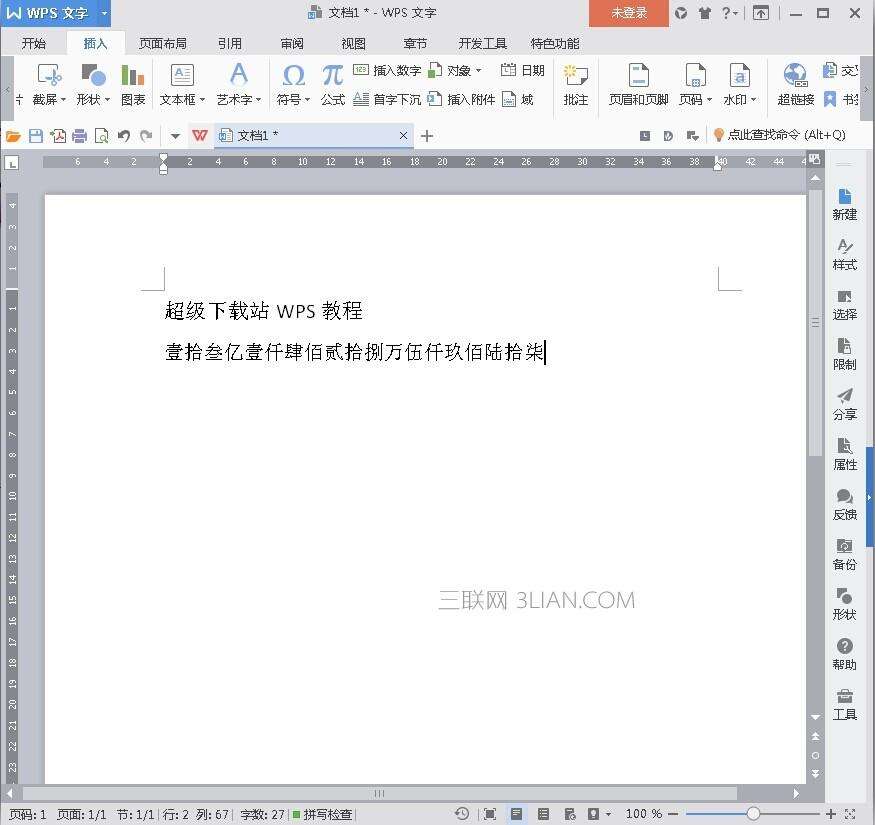Open Restrict (限制) in sidebar
Viewport: 875px width, 825px height.
coord(844,354)
